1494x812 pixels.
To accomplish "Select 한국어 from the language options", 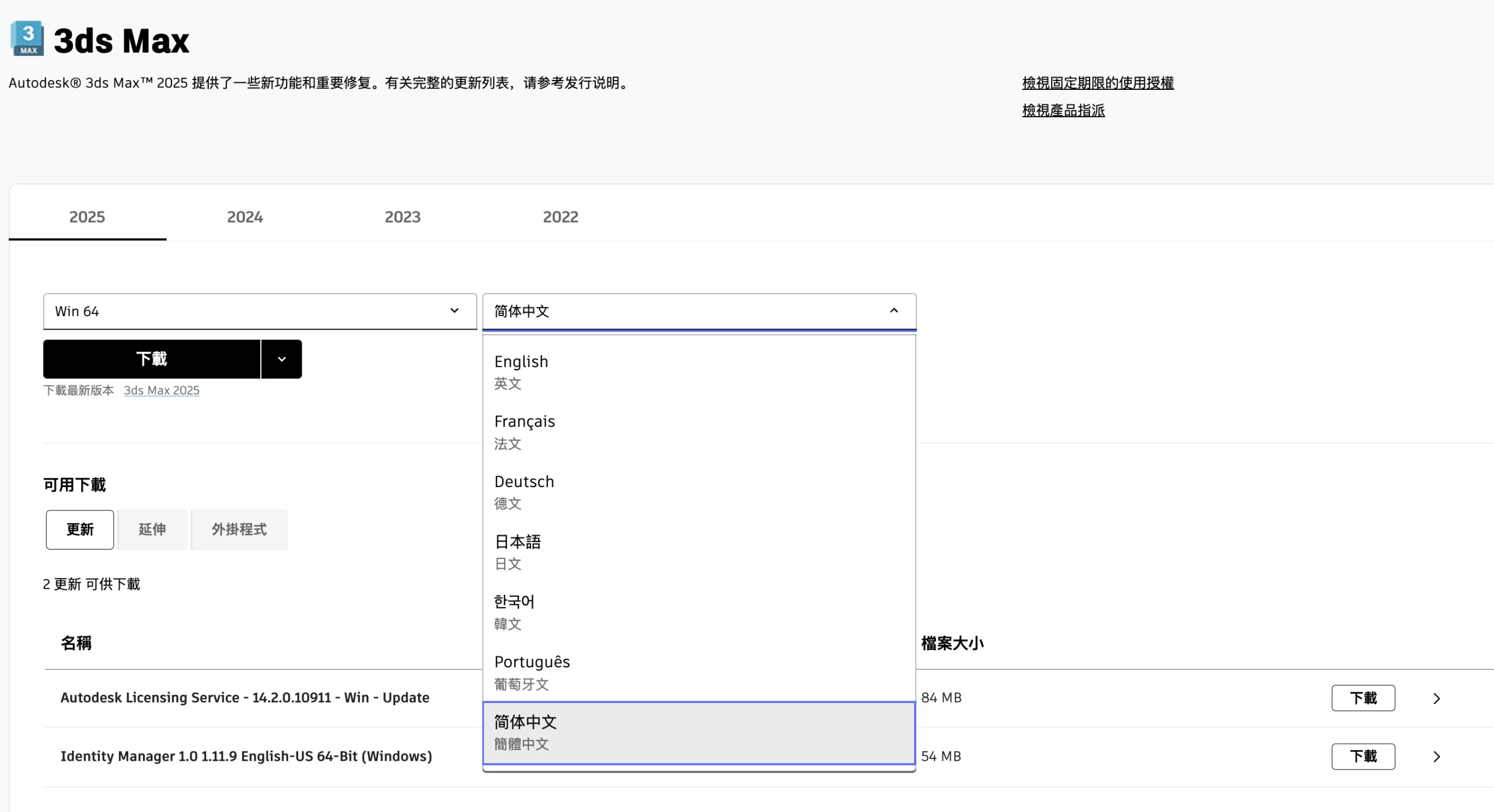I will coord(514,611).
